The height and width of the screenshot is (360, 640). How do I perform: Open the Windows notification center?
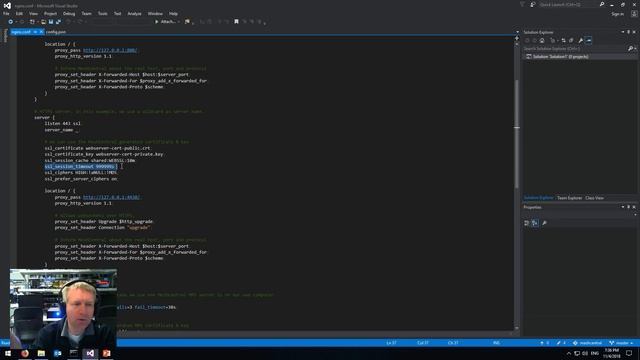(629, 353)
